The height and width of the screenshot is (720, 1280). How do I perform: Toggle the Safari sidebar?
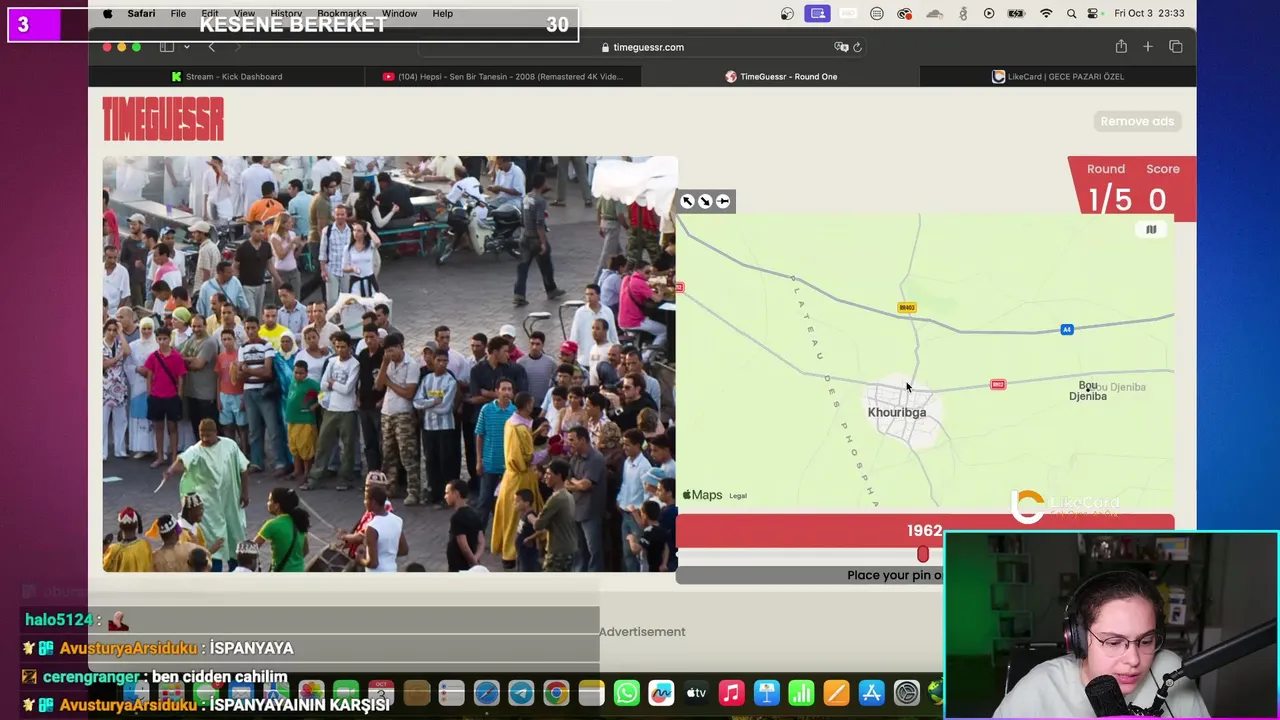[x=167, y=47]
